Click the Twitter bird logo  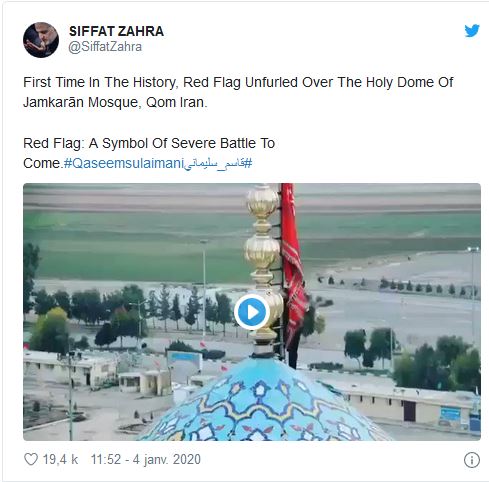(472, 31)
